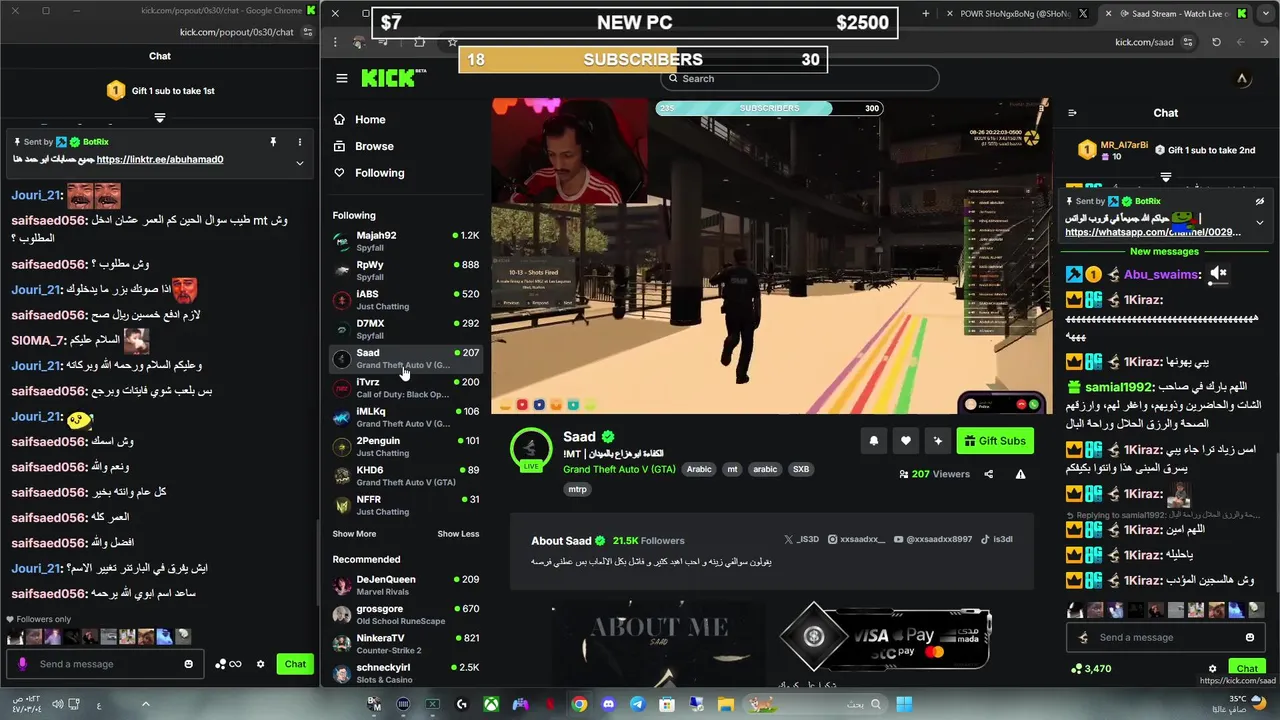This screenshot has width=1280, height=720.
Task: Open is3dl TikTok link
Action: 997,539
